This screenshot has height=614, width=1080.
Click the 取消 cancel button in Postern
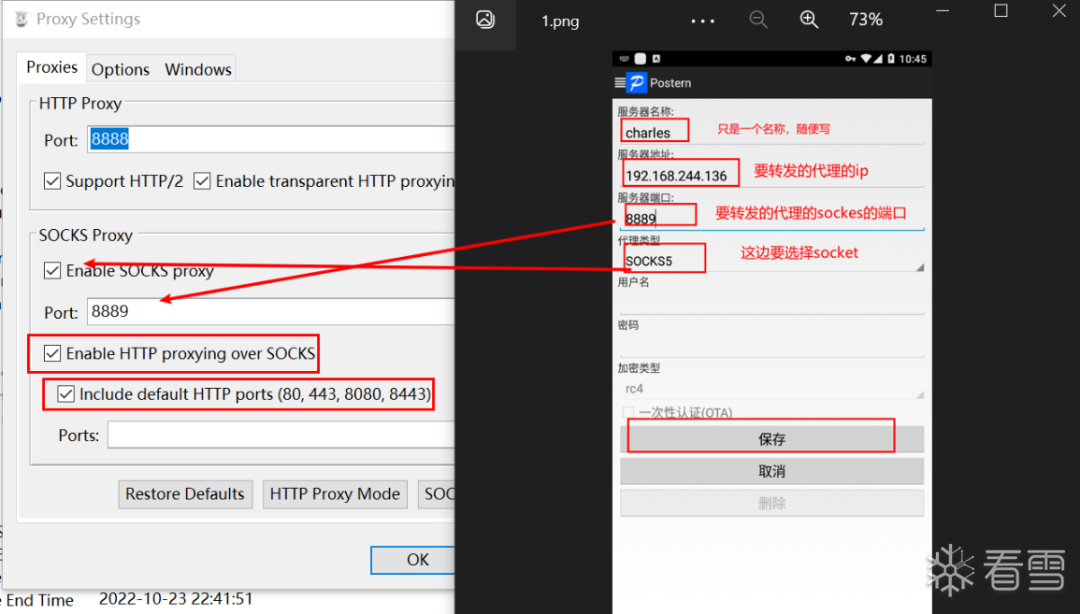pyautogui.click(x=771, y=471)
